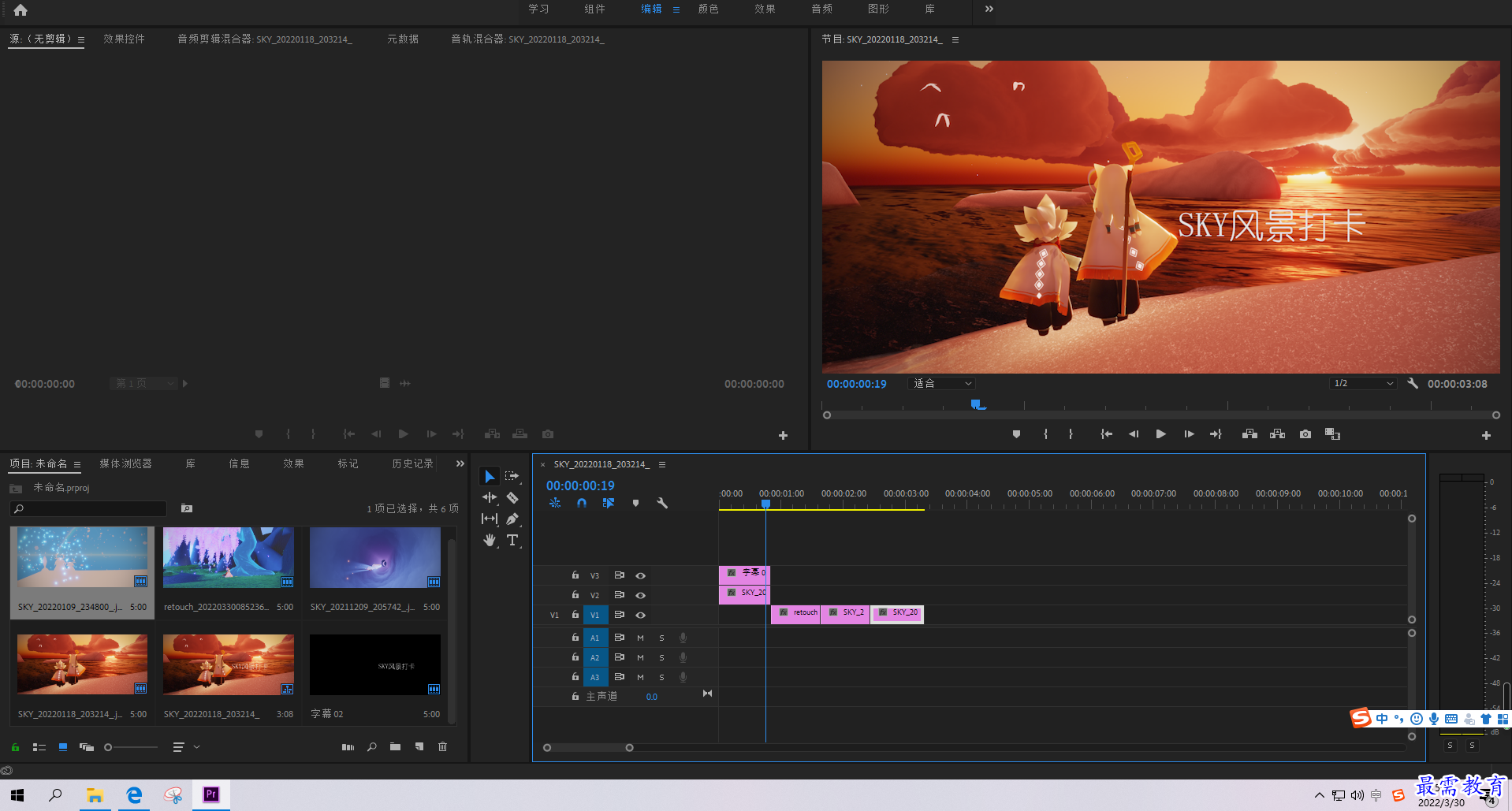
Task: Step forward one frame in Program Monitor
Action: click(1189, 434)
